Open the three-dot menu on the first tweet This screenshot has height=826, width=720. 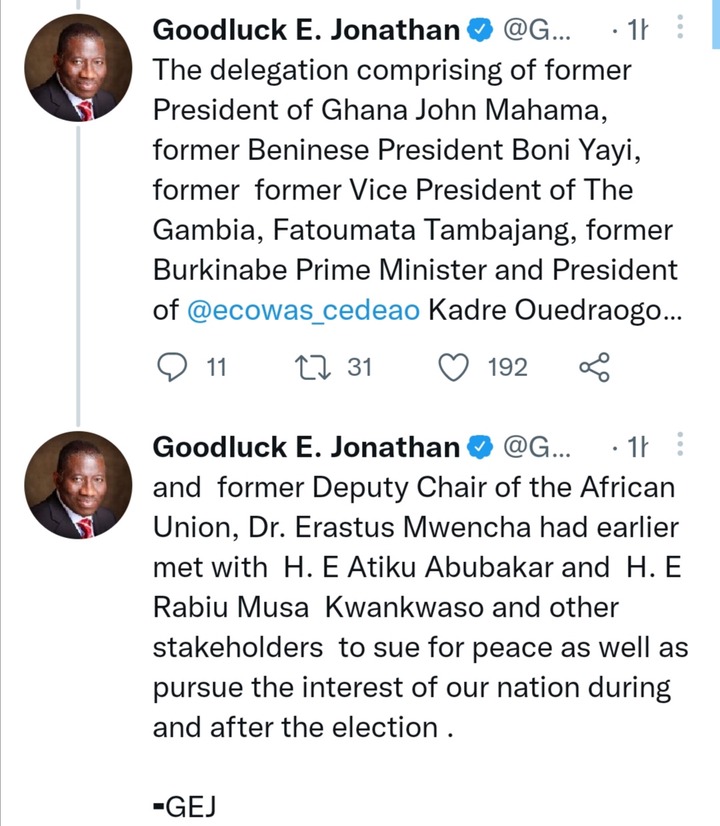click(x=680, y=27)
